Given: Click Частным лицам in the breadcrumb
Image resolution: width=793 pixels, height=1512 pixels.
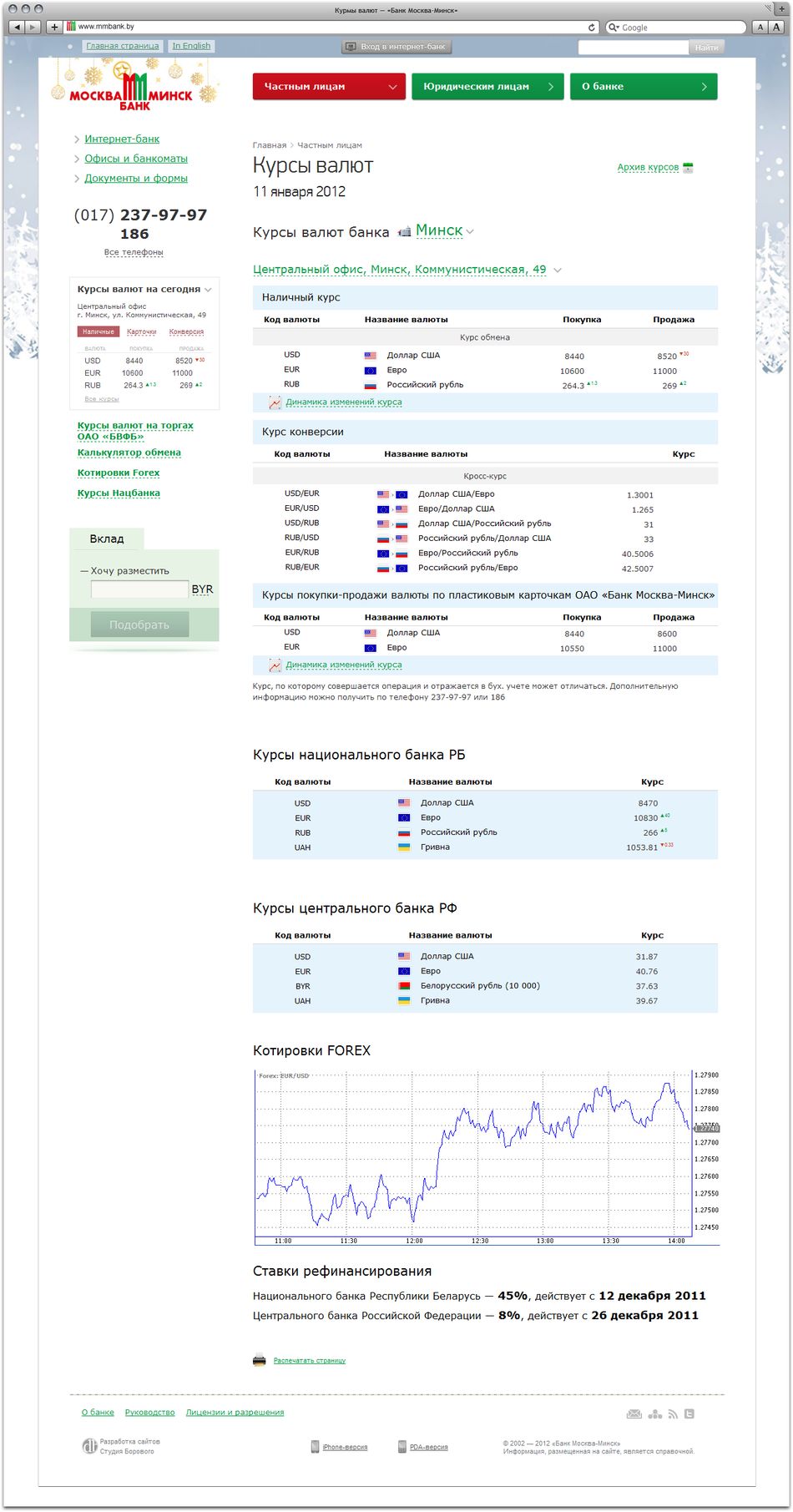Looking at the screenshot, I should pyautogui.click(x=330, y=145).
